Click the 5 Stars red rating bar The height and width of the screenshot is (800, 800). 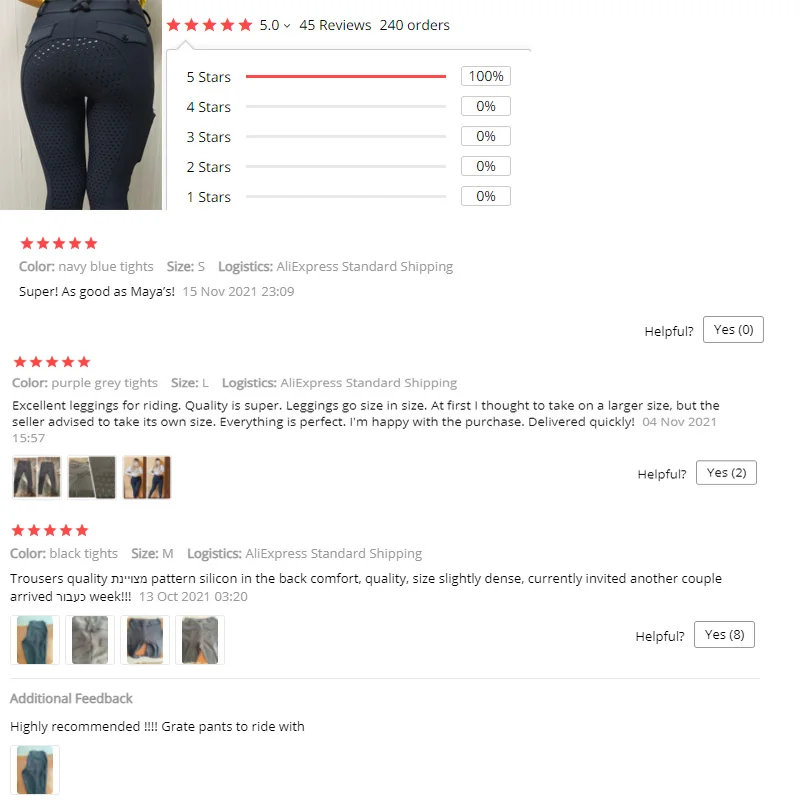[x=345, y=77]
